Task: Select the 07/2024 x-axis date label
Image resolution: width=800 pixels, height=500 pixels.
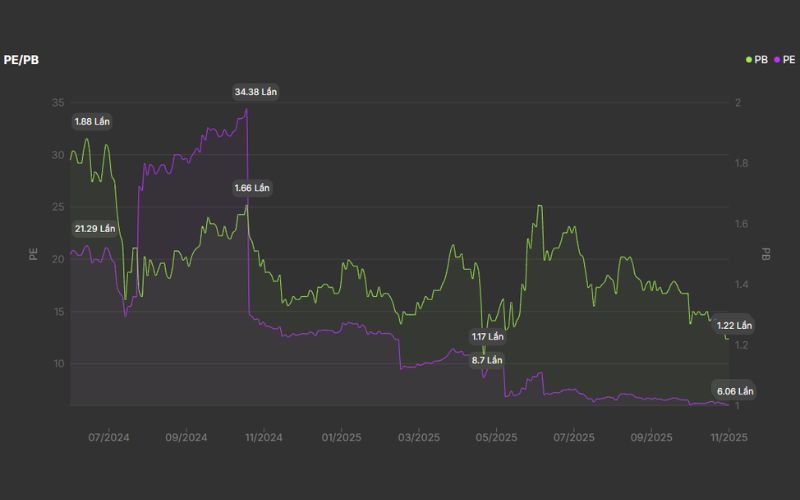Action: [x=109, y=437]
